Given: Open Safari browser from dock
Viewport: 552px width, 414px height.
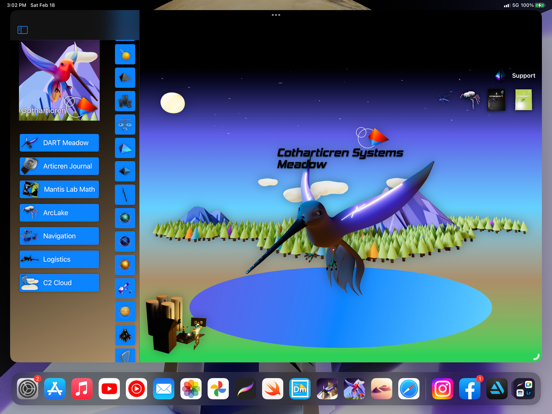Looking at the screenshot, I should point(409,389).
